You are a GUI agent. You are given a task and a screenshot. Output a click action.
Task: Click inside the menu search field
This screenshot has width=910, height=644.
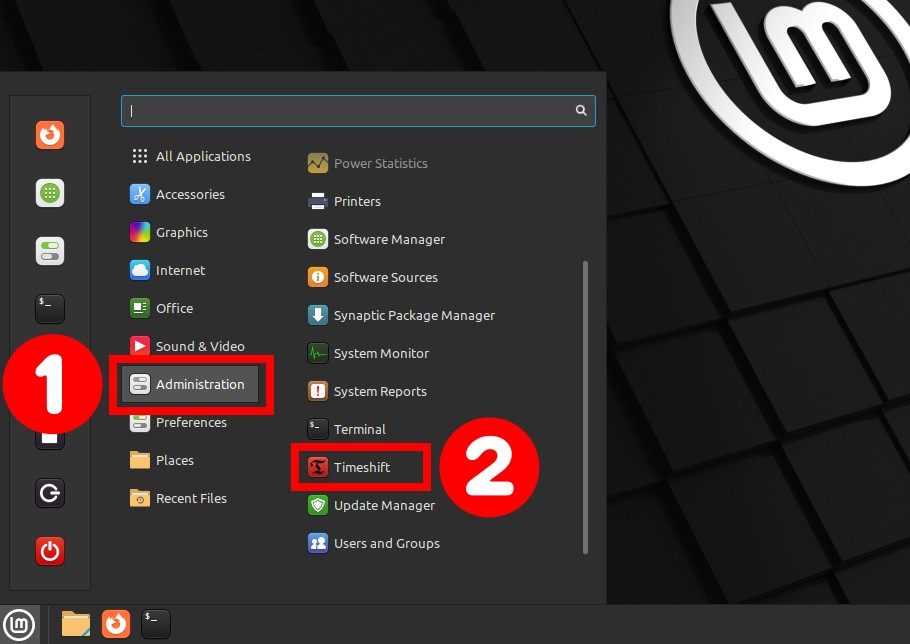coord(358,111)
